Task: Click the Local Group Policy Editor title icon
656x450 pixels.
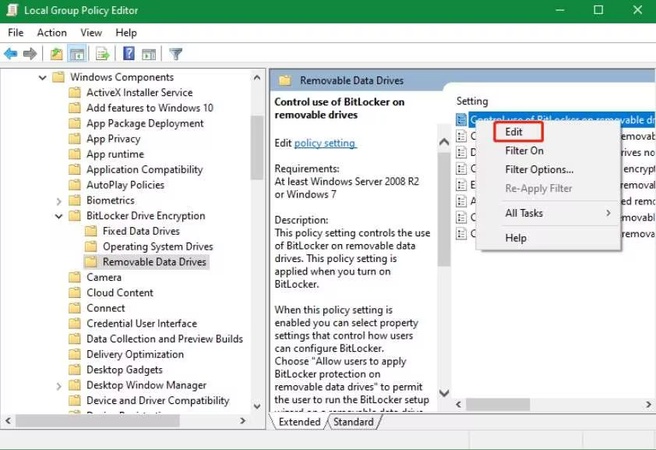Action: pyautogui.click(x=12, y=10)
